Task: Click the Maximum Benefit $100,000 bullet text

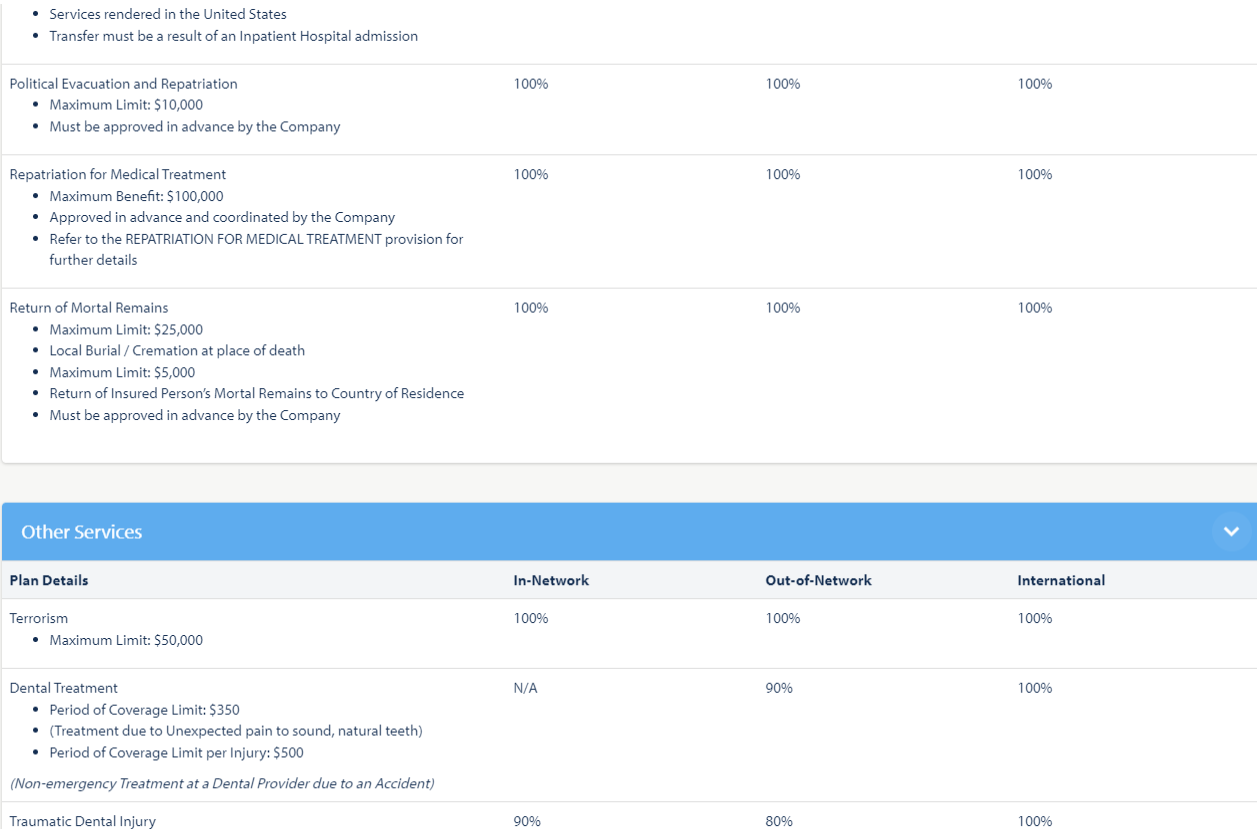Action: tap(136, 196)
